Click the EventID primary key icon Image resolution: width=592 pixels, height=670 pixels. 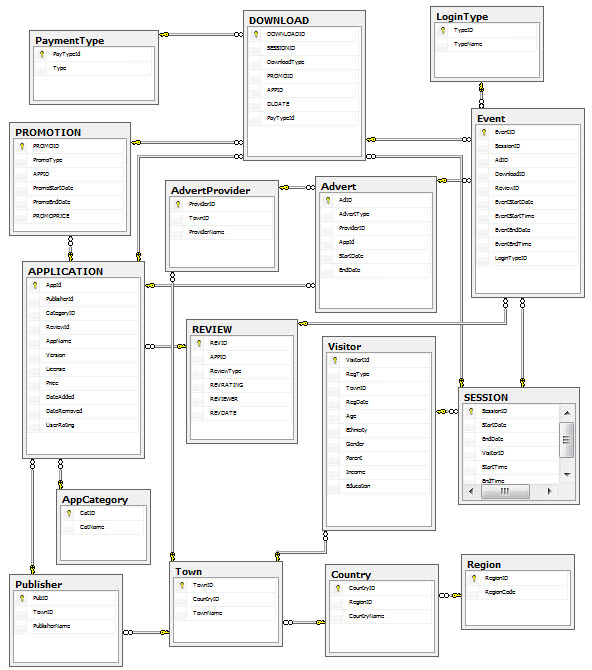point(483,132)
